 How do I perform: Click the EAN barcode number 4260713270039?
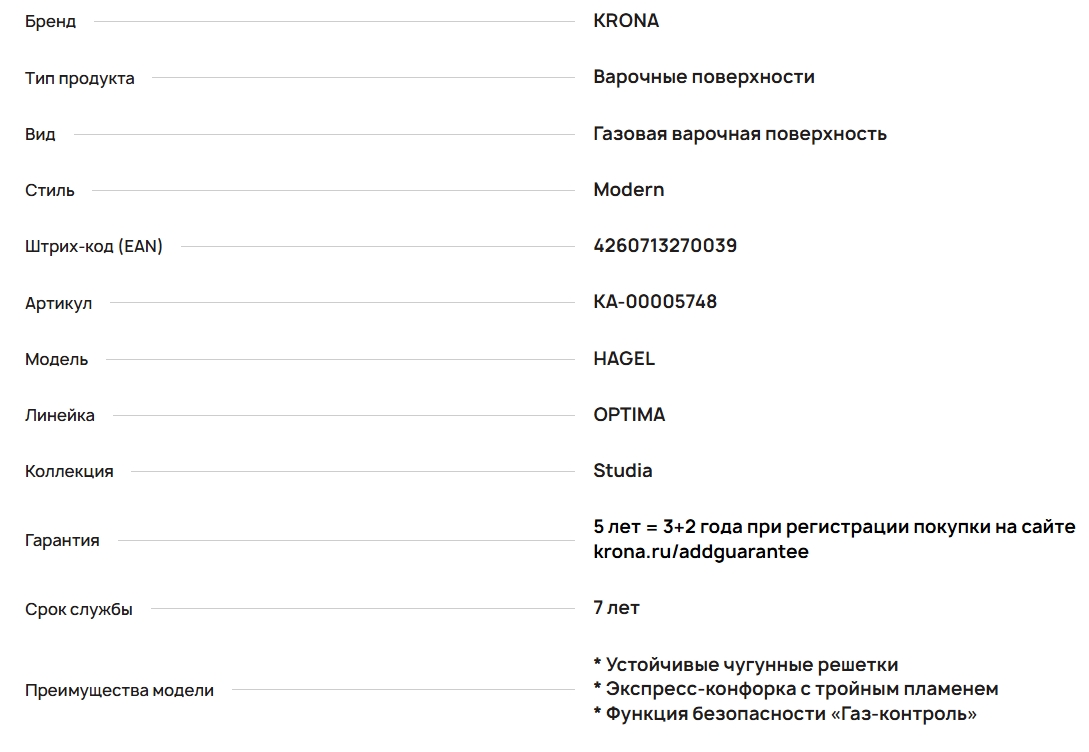[665, 246]
